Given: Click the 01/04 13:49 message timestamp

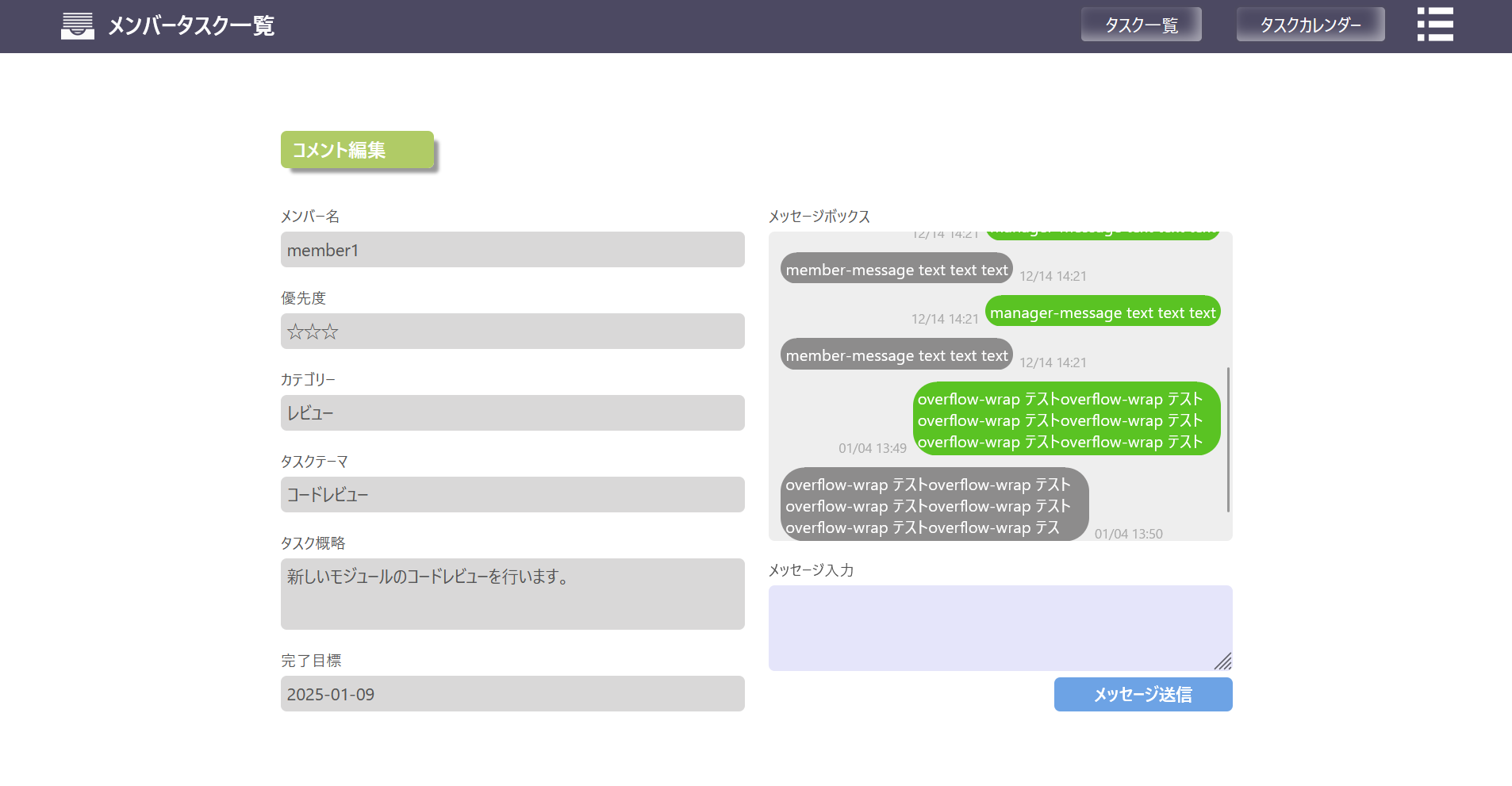Looking at the screenshot, I should 872,448.
